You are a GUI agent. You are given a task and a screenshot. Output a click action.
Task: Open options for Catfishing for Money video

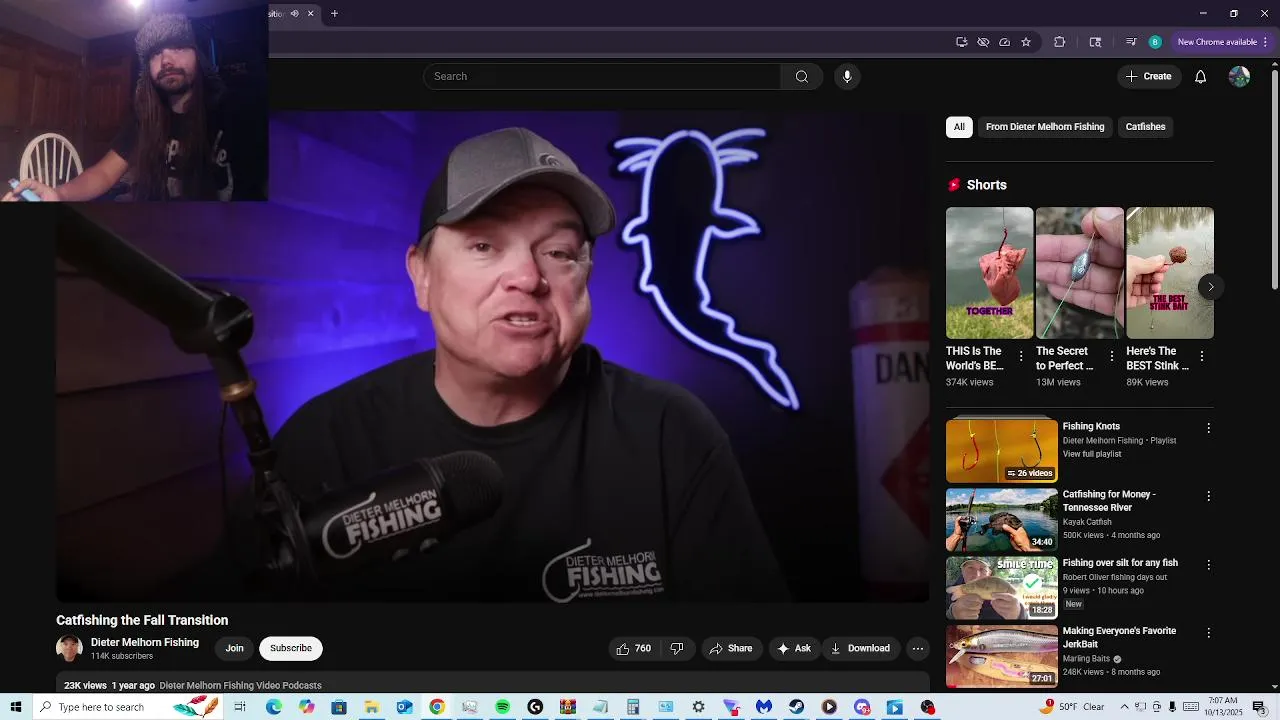[x=1208, y=496]
